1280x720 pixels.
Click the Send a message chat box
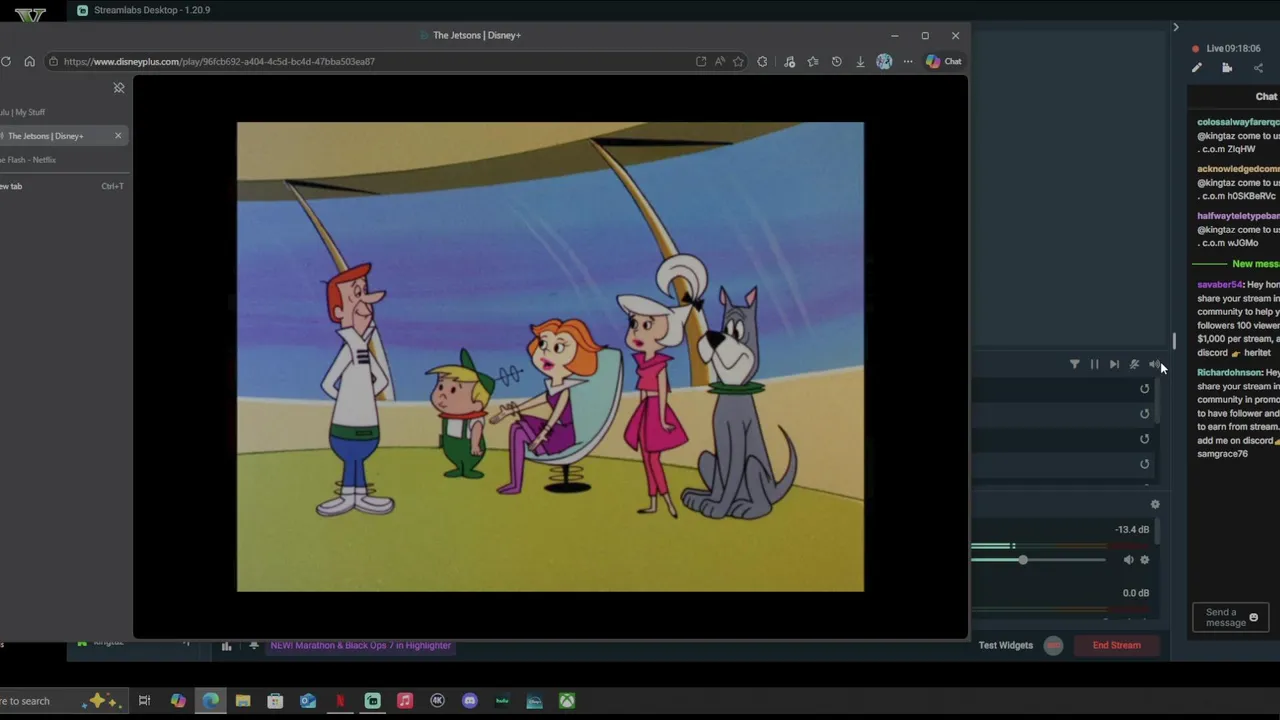(1231, 618)
